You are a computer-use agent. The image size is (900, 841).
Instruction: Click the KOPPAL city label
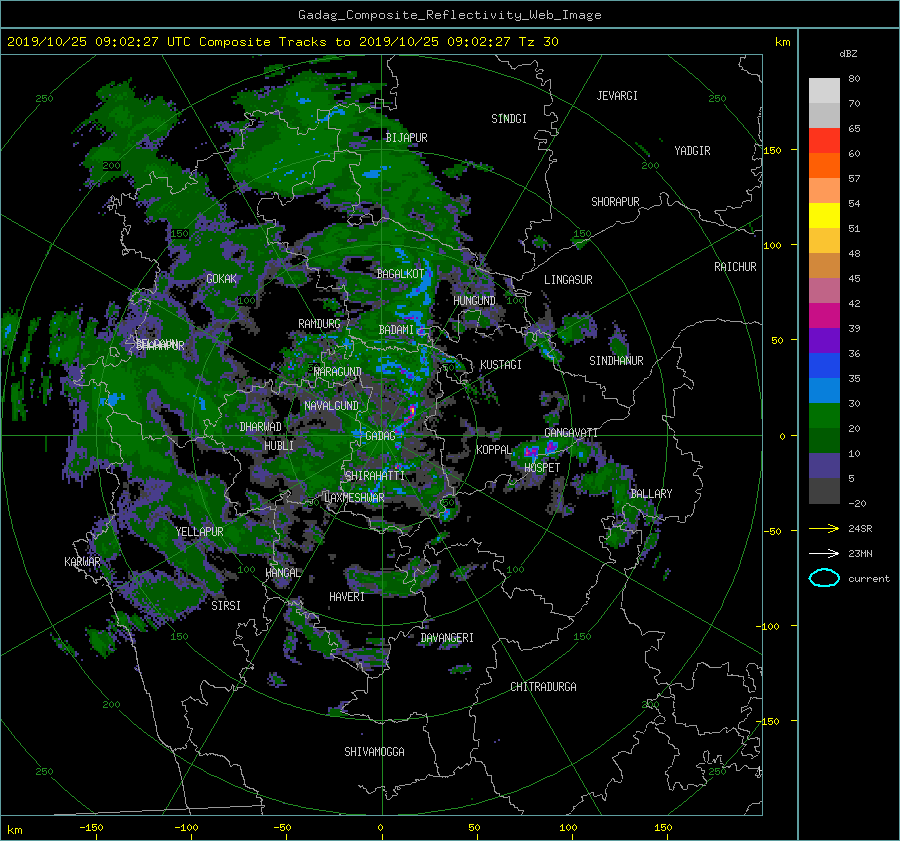494,449
